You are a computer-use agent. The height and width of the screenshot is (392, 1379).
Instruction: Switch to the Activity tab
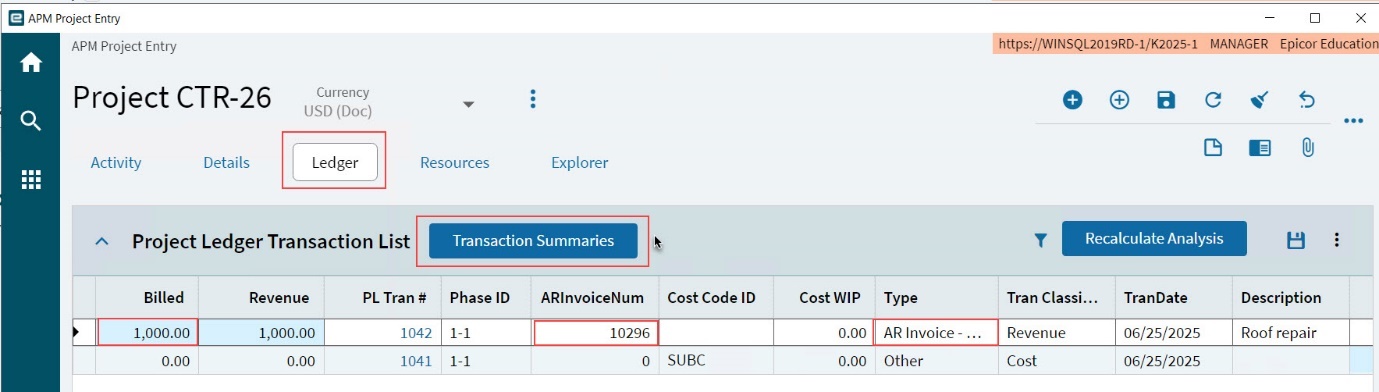[116, 162]
